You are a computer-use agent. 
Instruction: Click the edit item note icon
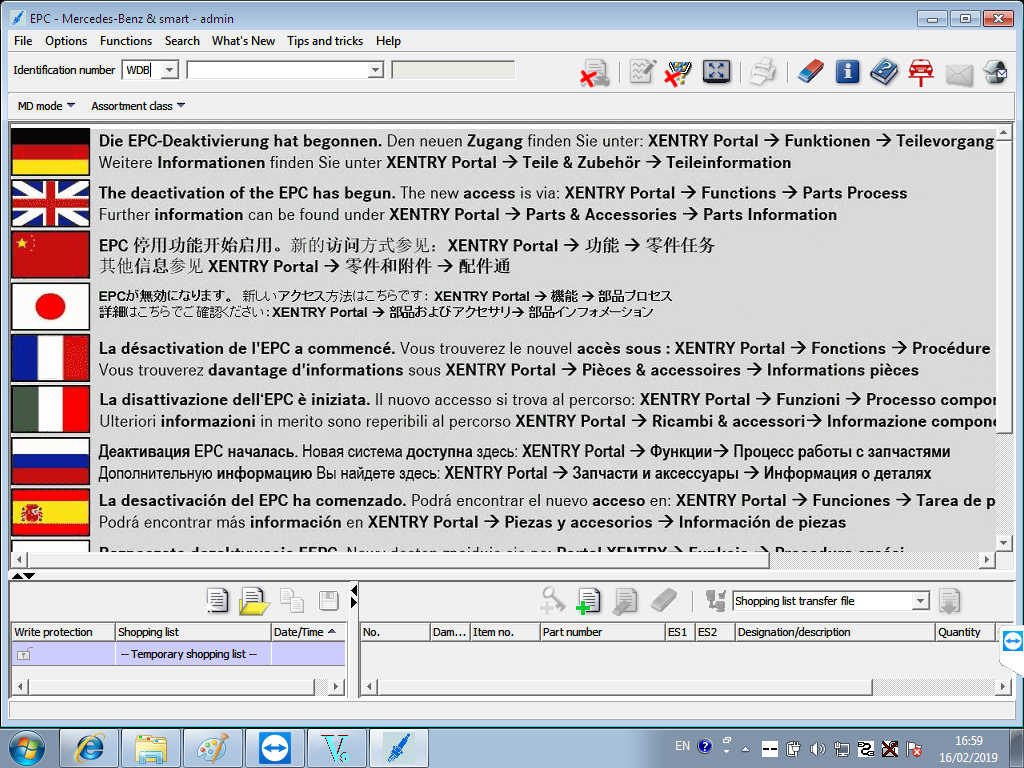coord(625,601)
